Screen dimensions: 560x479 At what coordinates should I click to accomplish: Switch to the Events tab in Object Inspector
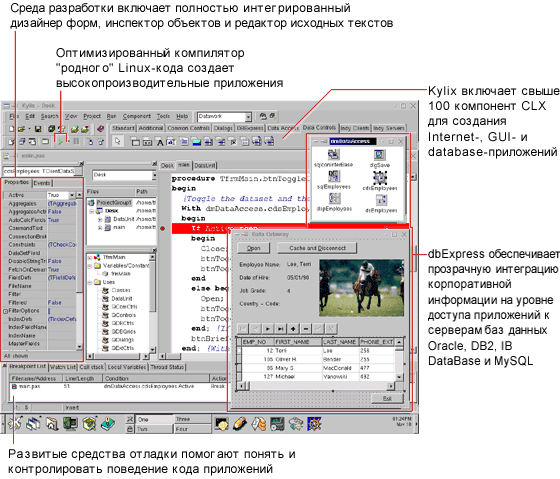(42, 183)
